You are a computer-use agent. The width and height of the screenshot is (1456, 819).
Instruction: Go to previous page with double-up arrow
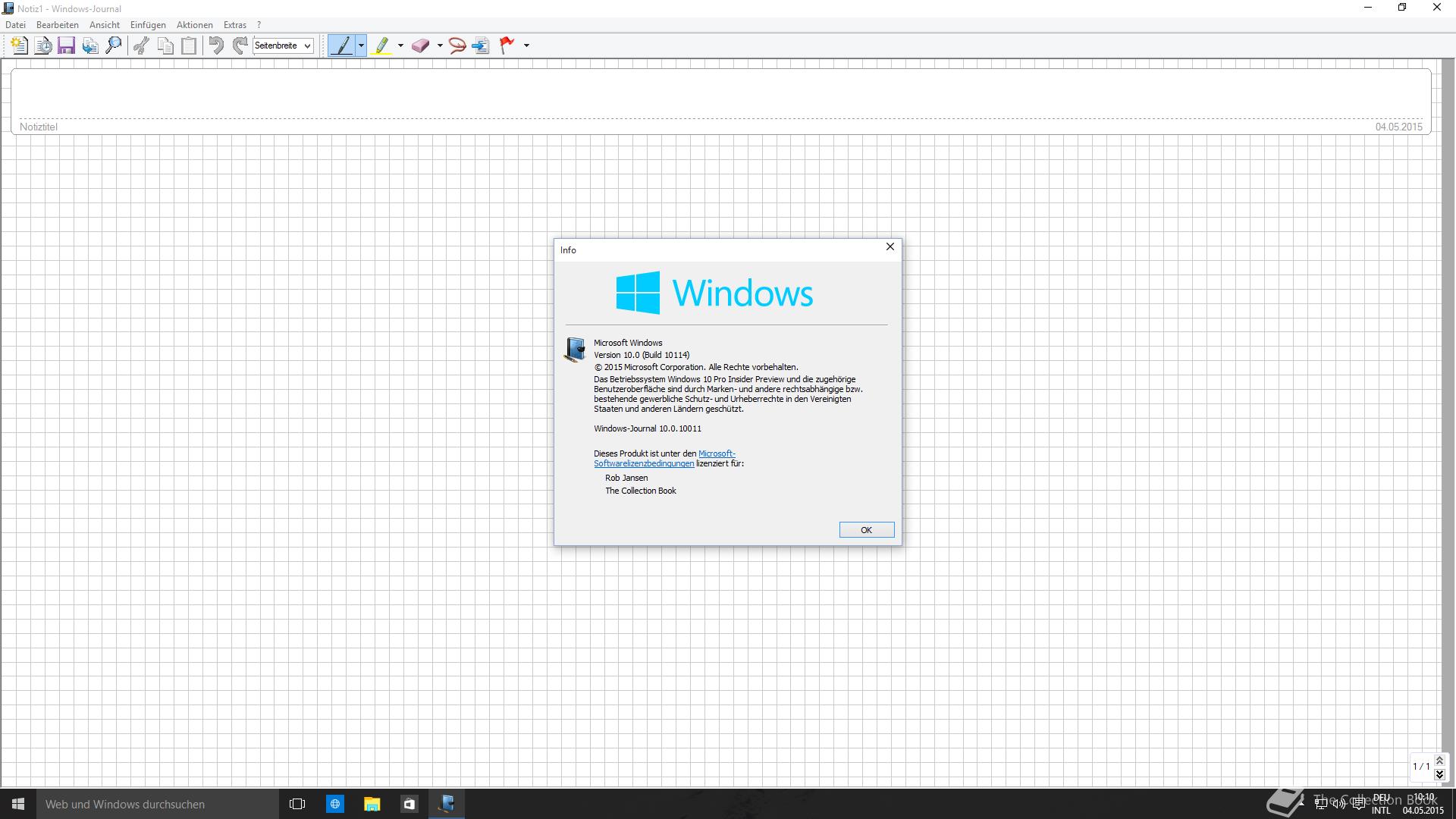pos(1439,761)
